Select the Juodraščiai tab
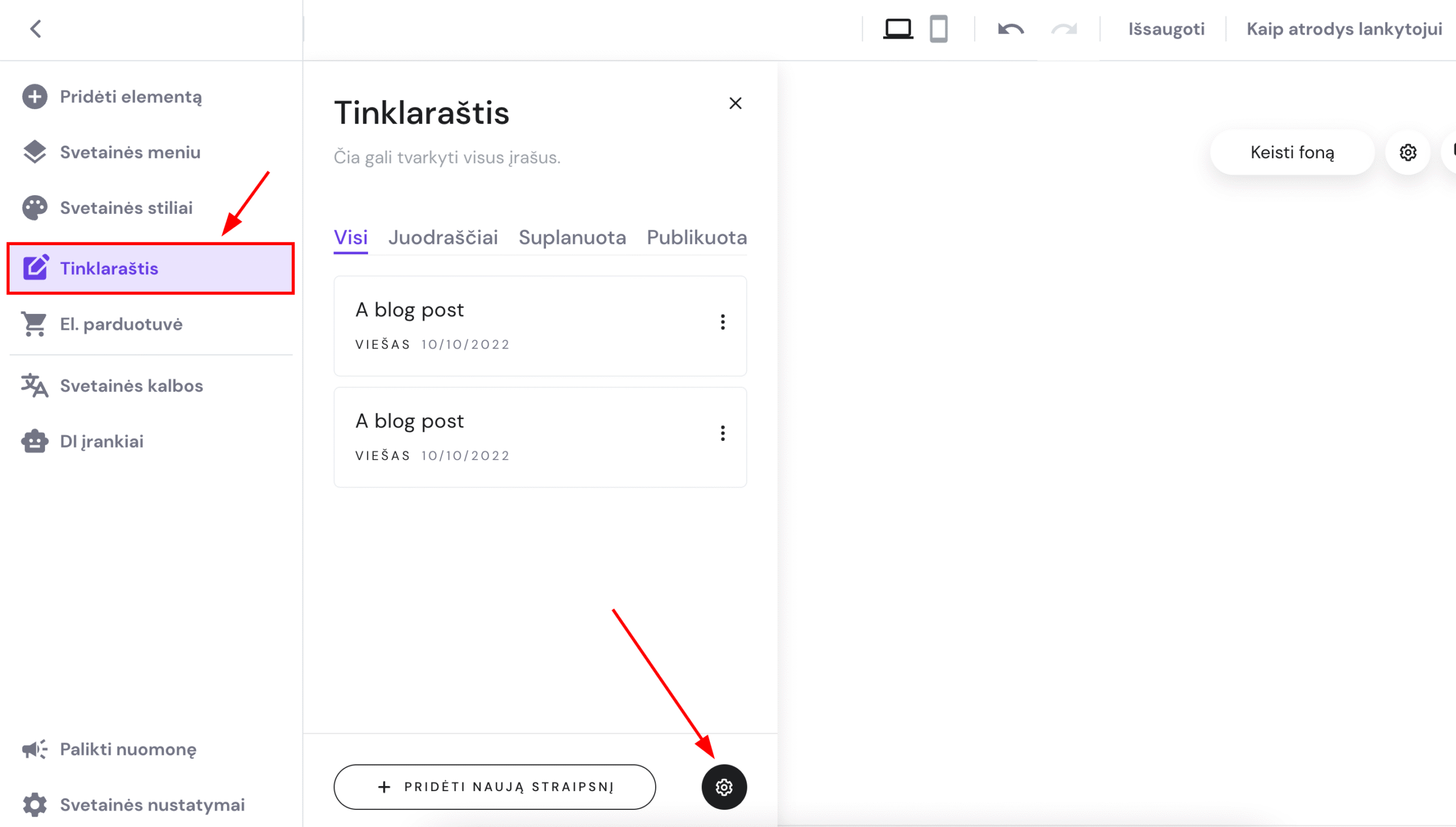Screen dimensions: 1456x827 point(442,237)
